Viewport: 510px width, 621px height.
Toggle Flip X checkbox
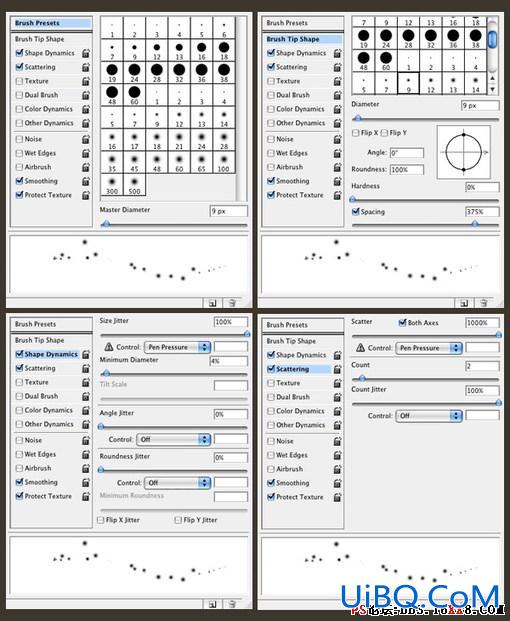(x=356, y=133)
